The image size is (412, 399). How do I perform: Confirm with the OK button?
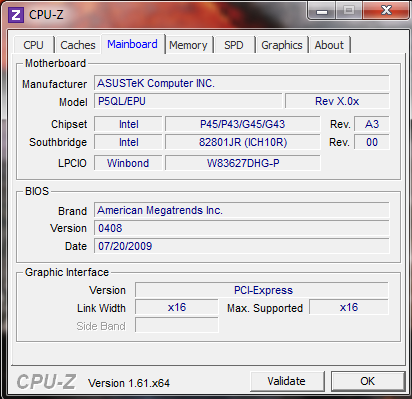click(x=367, y=381)
